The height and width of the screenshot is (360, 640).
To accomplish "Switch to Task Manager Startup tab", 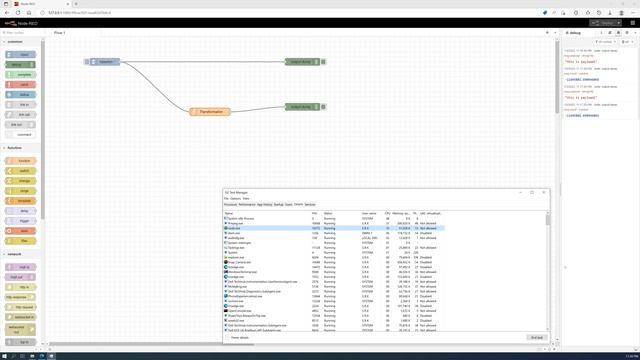I will click(279, 204).
